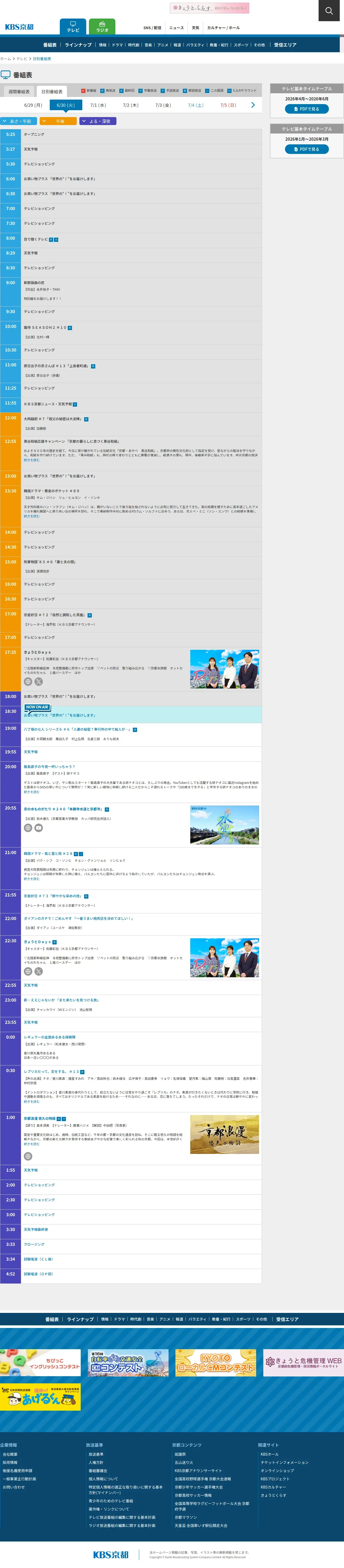This screenshot has width=344, height=1568.
Task: Open website globe icon for 22:30 きょうとDays
Action: 28,971
